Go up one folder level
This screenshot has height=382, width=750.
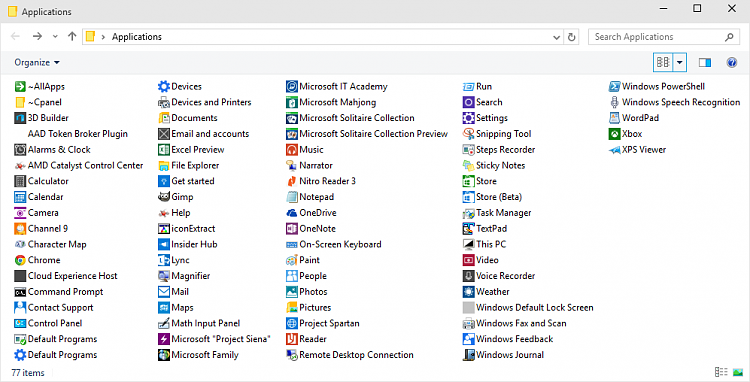point(72,36)
